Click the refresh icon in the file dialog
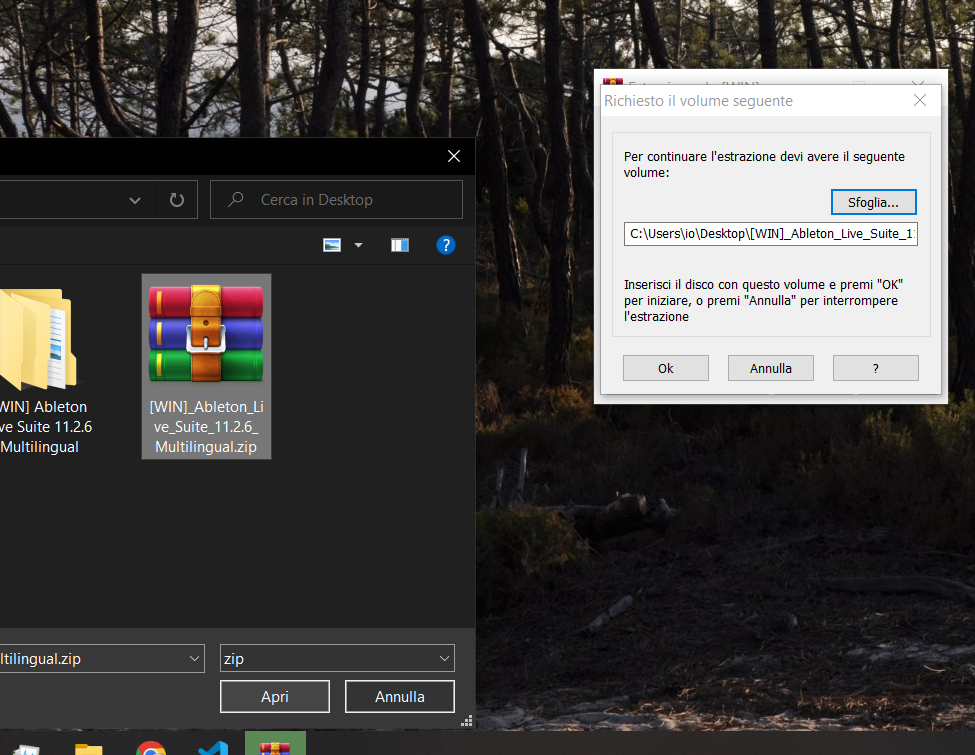The height and width of the screenshot is (755, 975). click(177, 200)
